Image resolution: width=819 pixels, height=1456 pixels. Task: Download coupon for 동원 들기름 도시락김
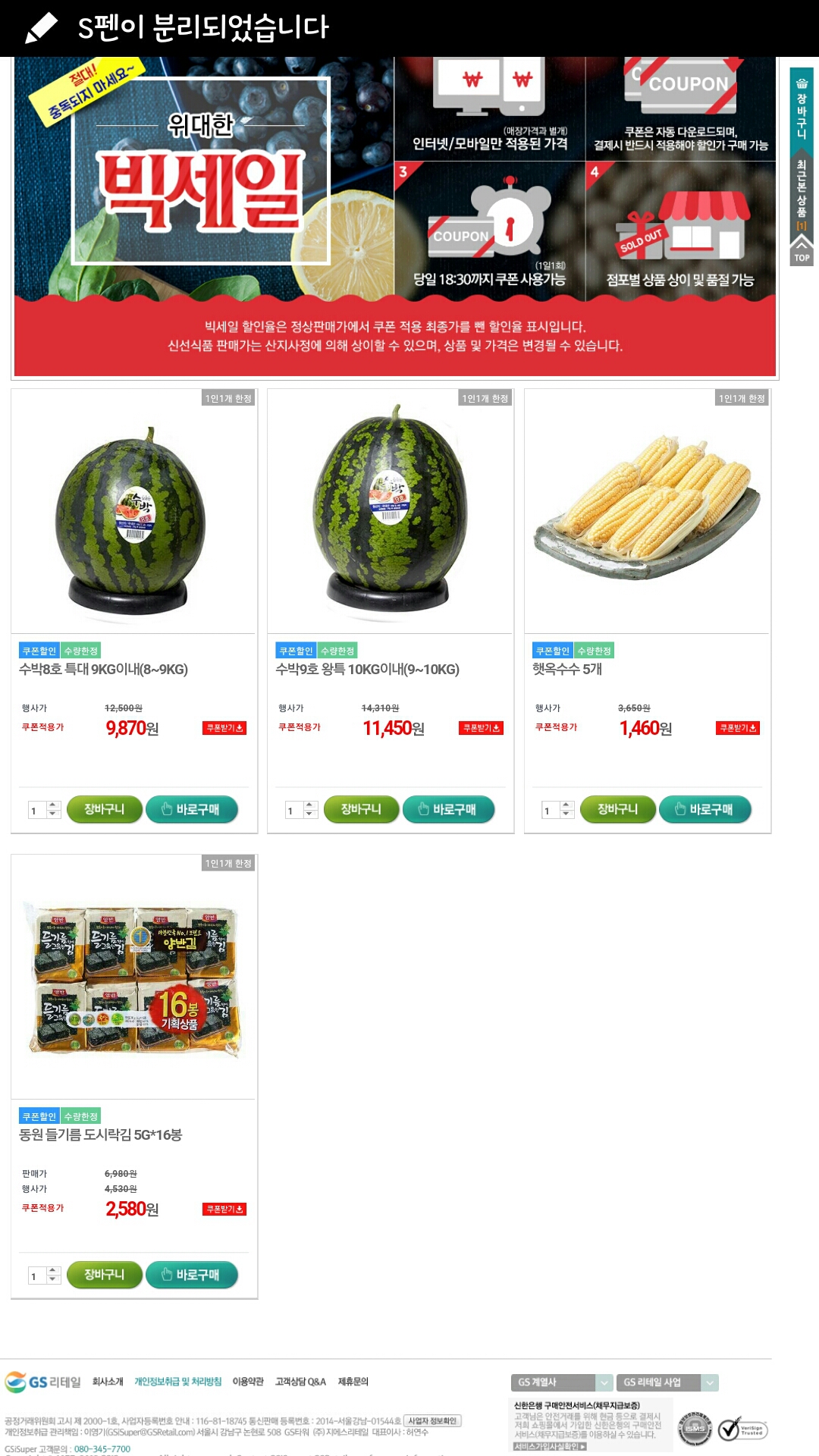coord(224,1209)
